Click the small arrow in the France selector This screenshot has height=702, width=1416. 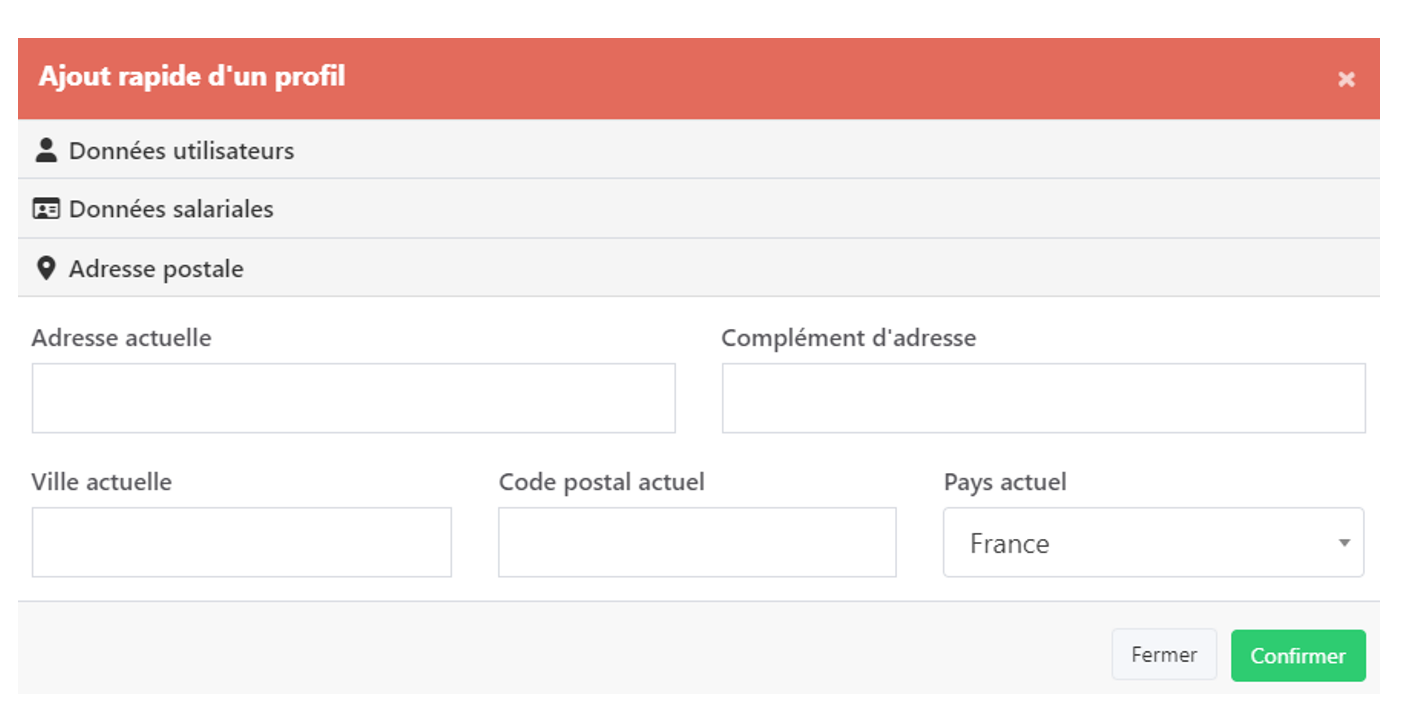point(1344,543)
